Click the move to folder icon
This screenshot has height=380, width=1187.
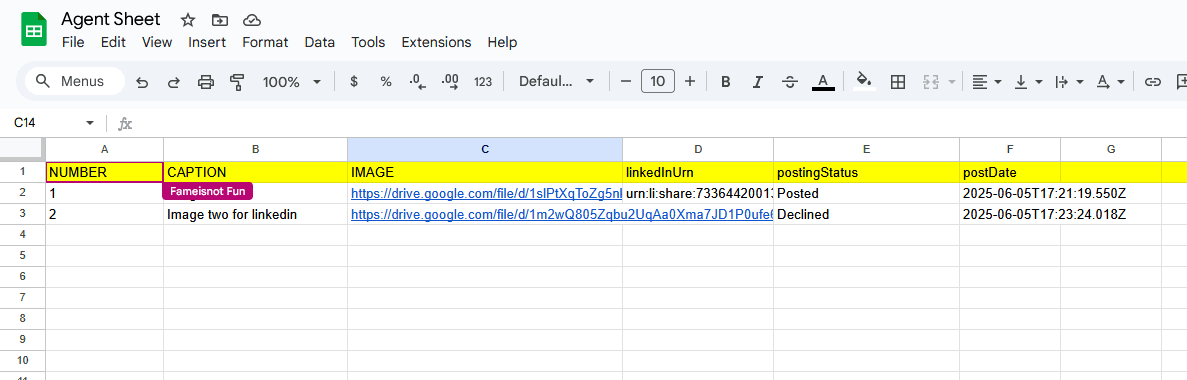click(220, 20)
